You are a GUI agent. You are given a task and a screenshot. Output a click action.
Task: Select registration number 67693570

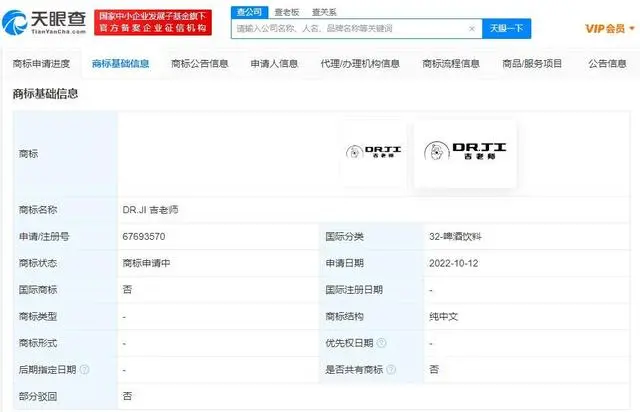[x=144, y=236]
